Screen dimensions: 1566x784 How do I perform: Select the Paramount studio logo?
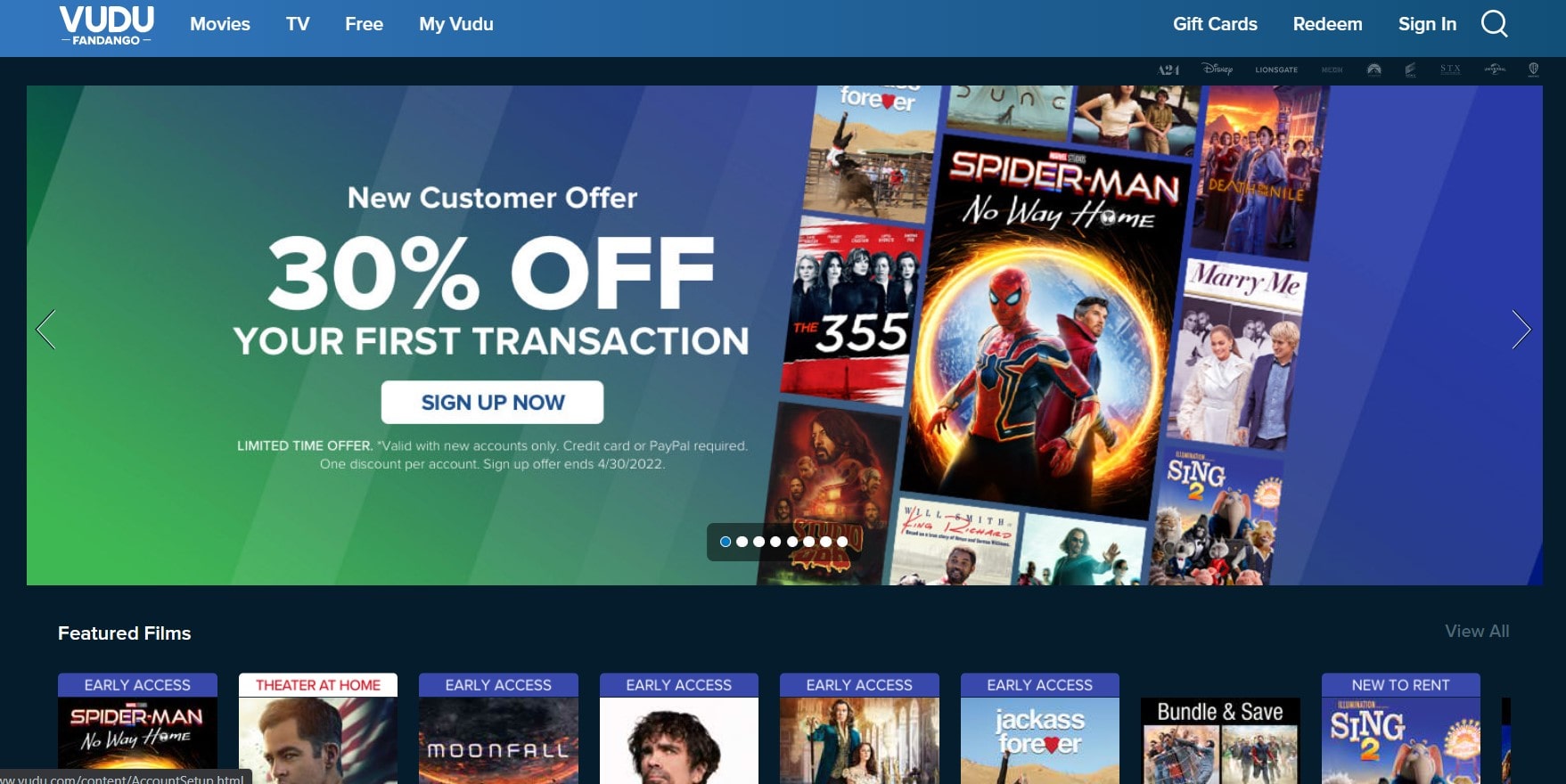point(1373,69)
